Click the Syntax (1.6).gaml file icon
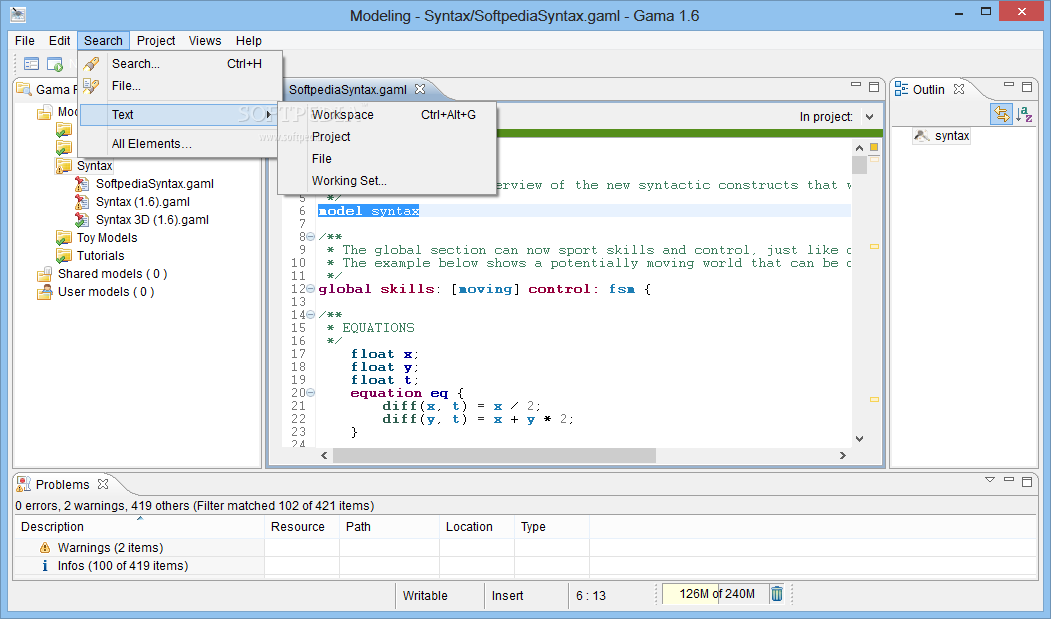 (x=81, y=202)
